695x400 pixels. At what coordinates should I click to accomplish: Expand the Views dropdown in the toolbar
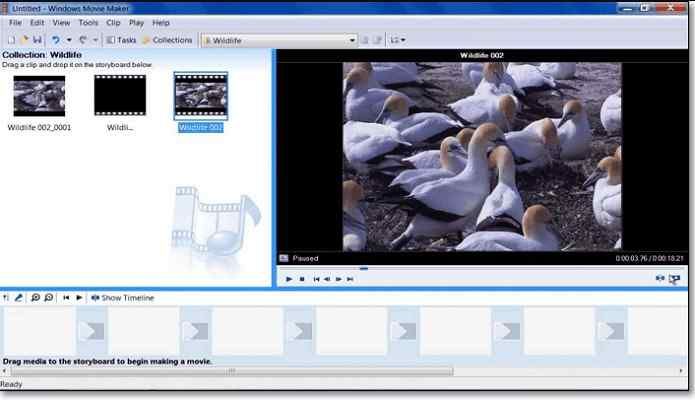click(x=400, y=40)
